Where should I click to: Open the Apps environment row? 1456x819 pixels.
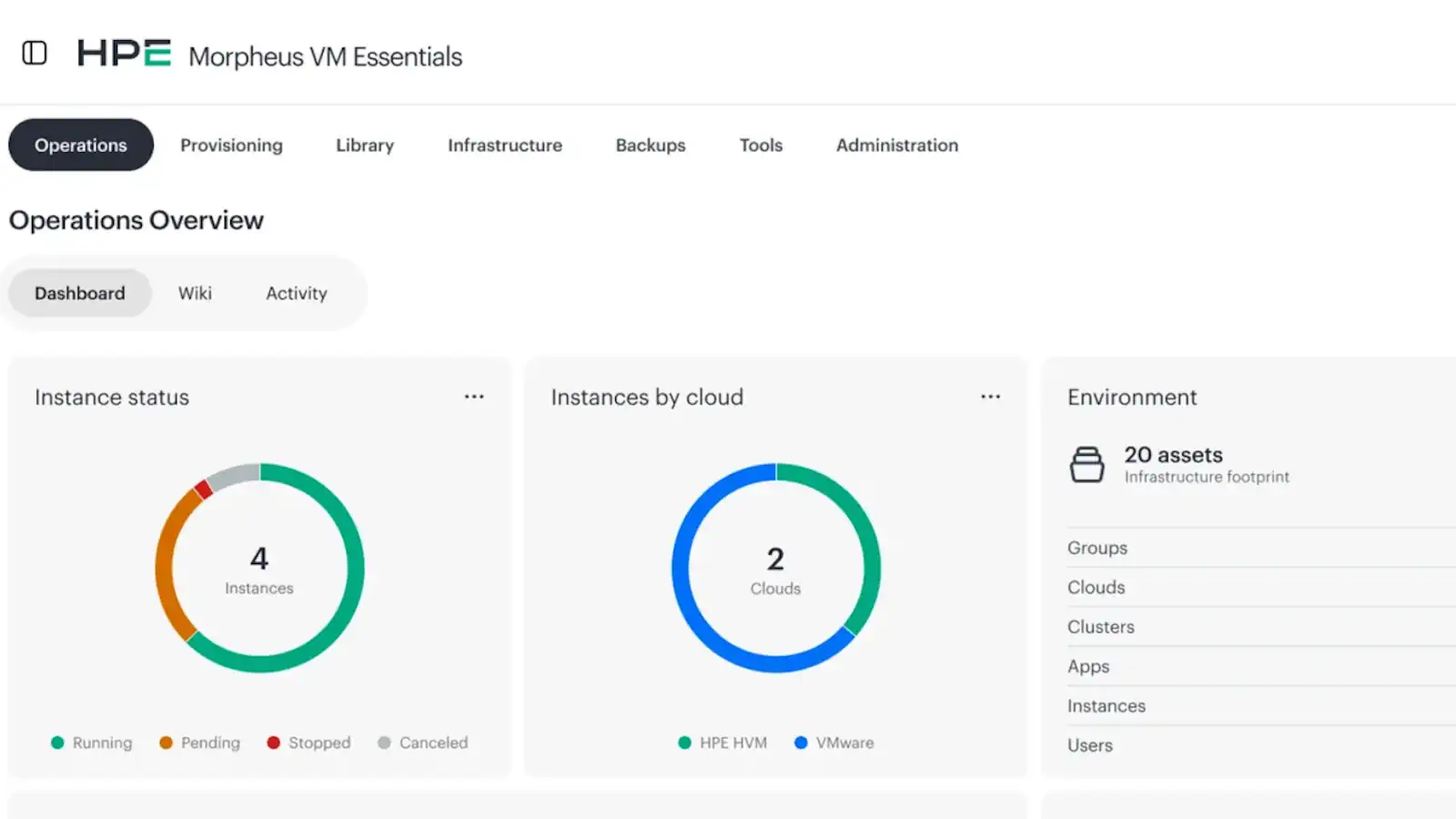click(x=1261, y=666)
